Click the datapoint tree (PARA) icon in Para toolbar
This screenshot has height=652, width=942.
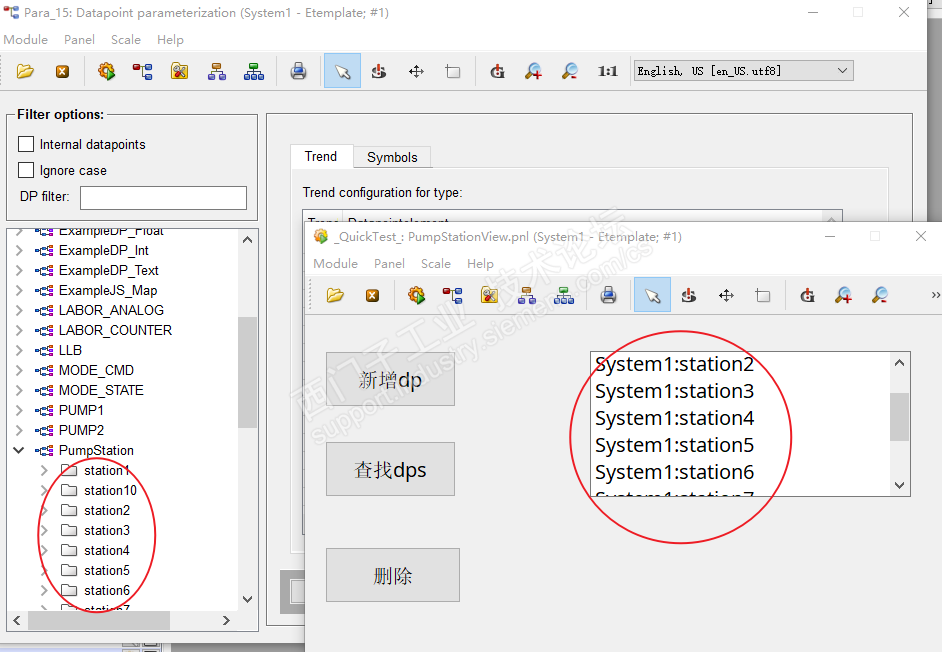point(143,72)
